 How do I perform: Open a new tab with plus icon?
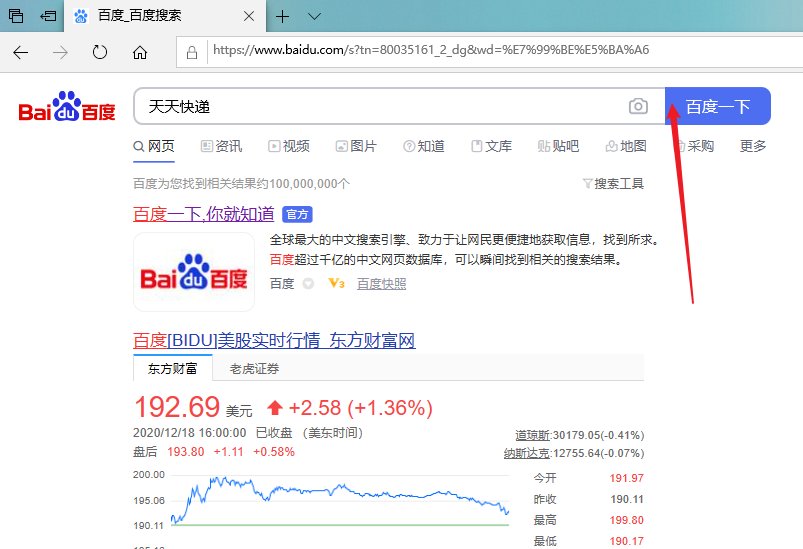282,16
